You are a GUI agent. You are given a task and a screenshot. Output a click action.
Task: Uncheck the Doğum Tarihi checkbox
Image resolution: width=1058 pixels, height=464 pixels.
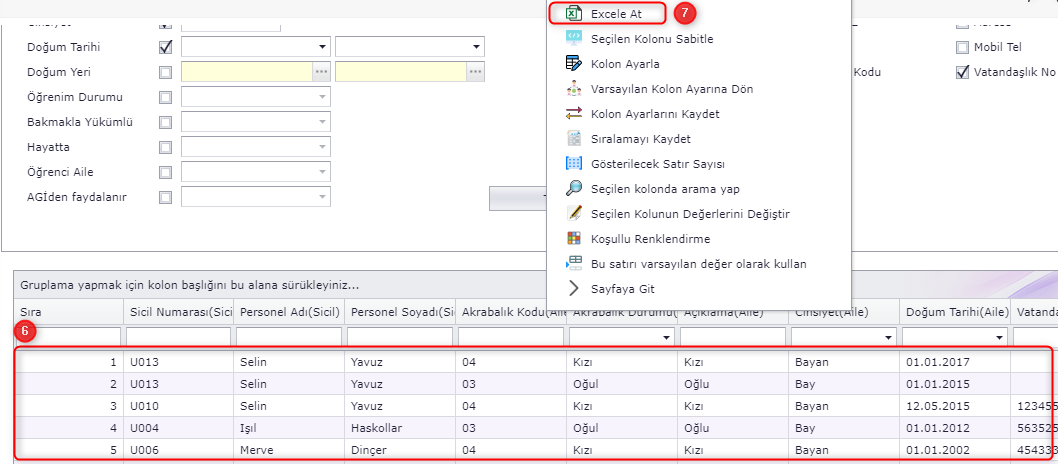pos(165,47)
